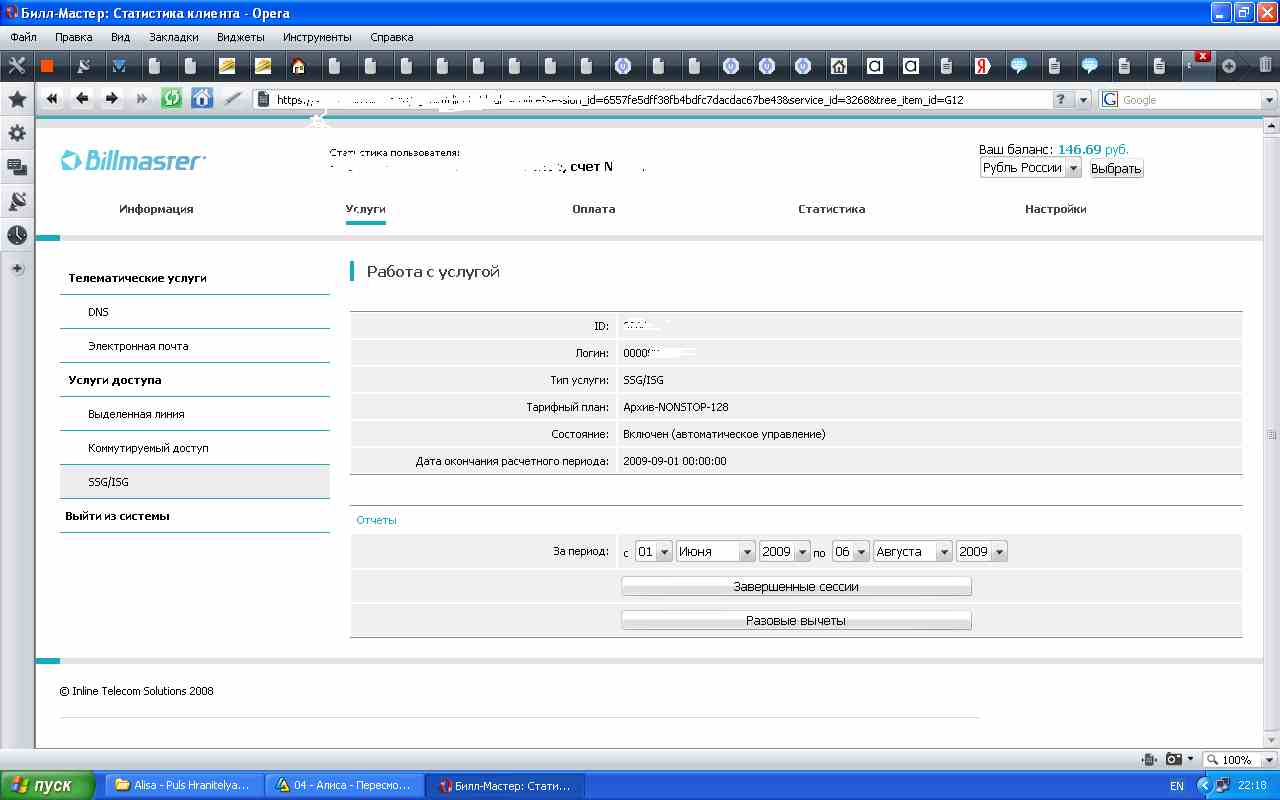Go to browser home page icon
Image resolution: width=1280 pixels, height=800 pixels.
click(x=202, y=98)
